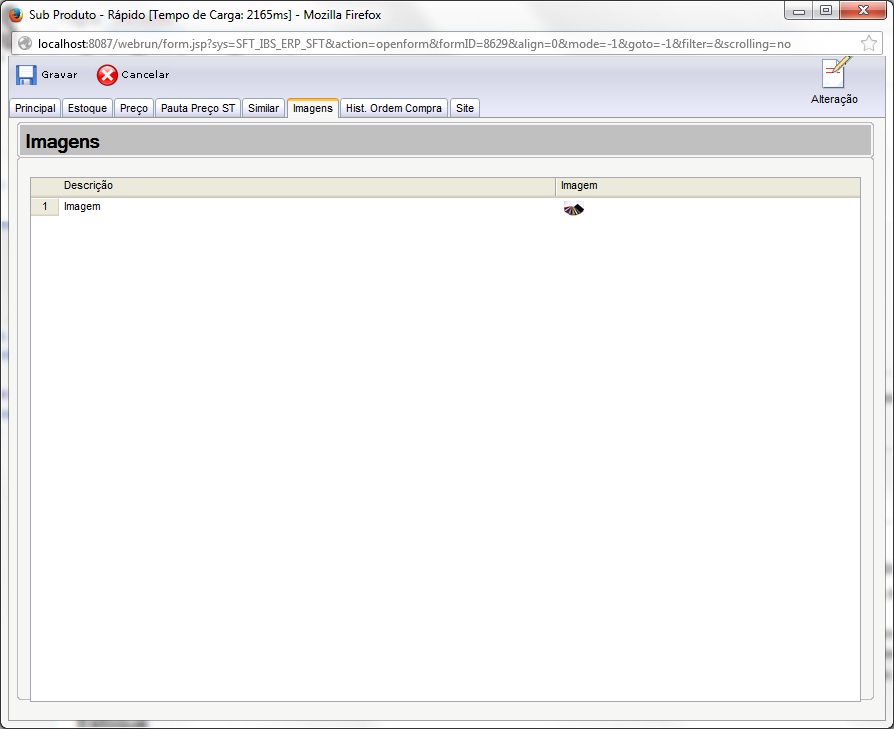The width and height of the screenshot is (894, 729).
Task: Switch to the Estoque tab
Action: (x=87, y=108)
